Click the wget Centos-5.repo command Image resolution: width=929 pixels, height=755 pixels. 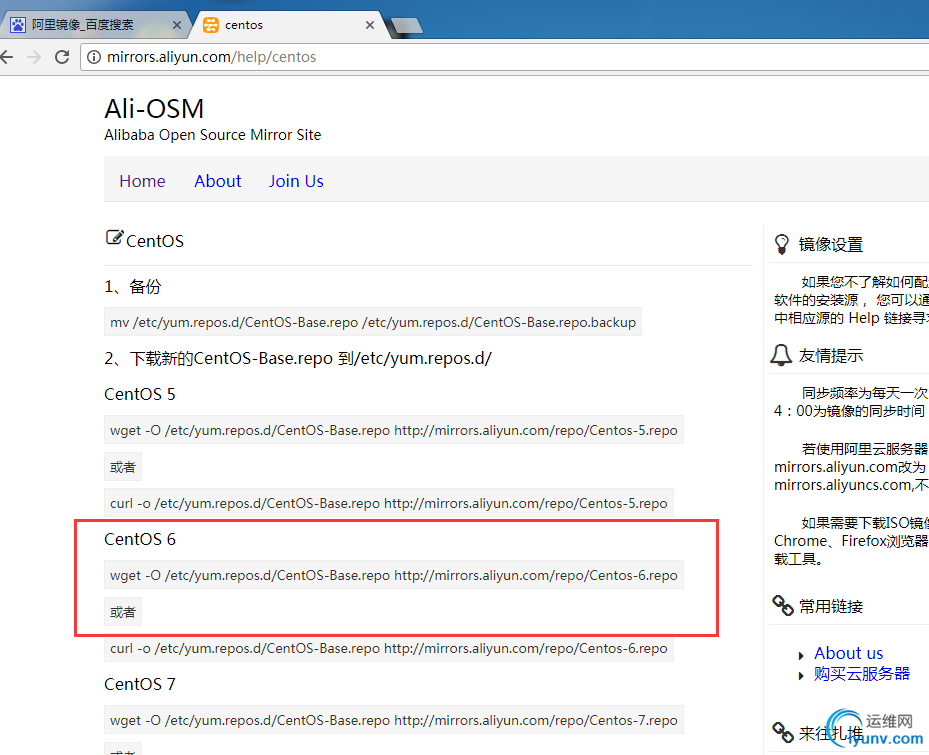tap(394, 430)
